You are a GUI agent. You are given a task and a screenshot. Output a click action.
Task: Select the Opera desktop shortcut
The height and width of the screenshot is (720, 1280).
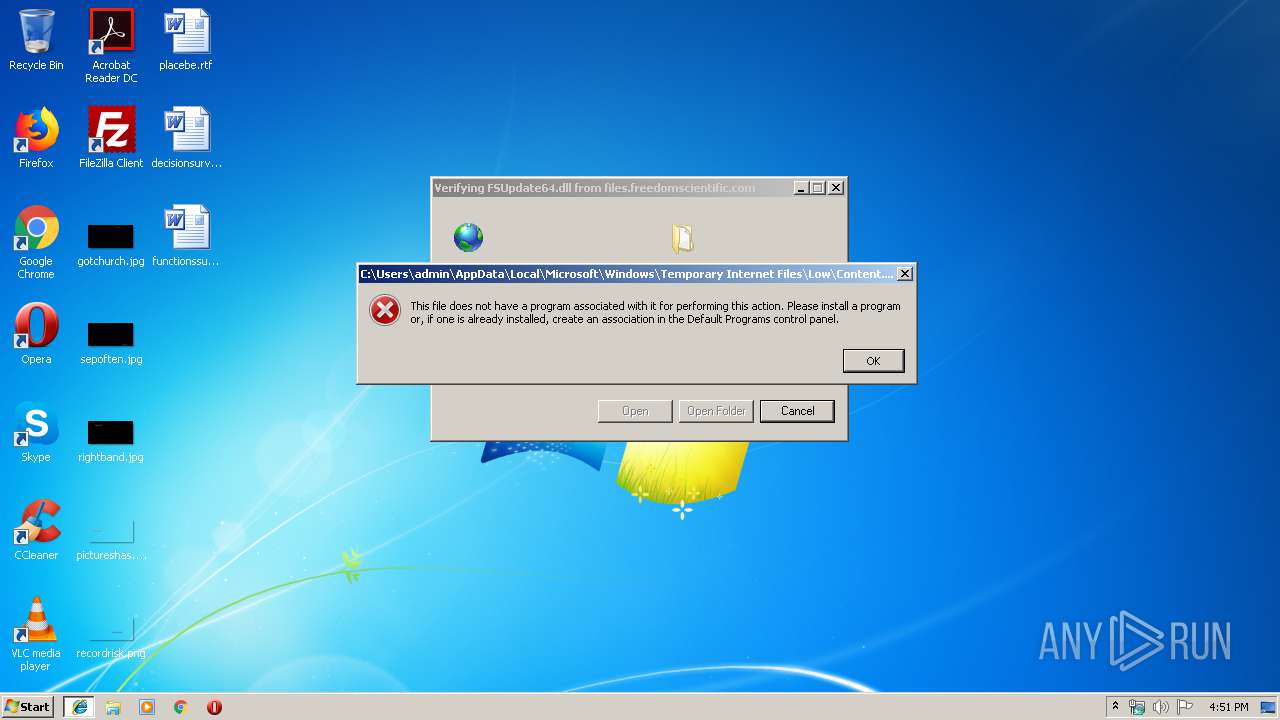click(36, 334)
